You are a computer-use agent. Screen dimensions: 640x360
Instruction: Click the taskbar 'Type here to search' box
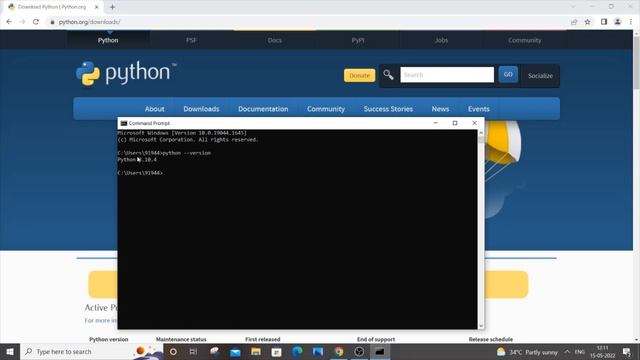coord(91,352)
